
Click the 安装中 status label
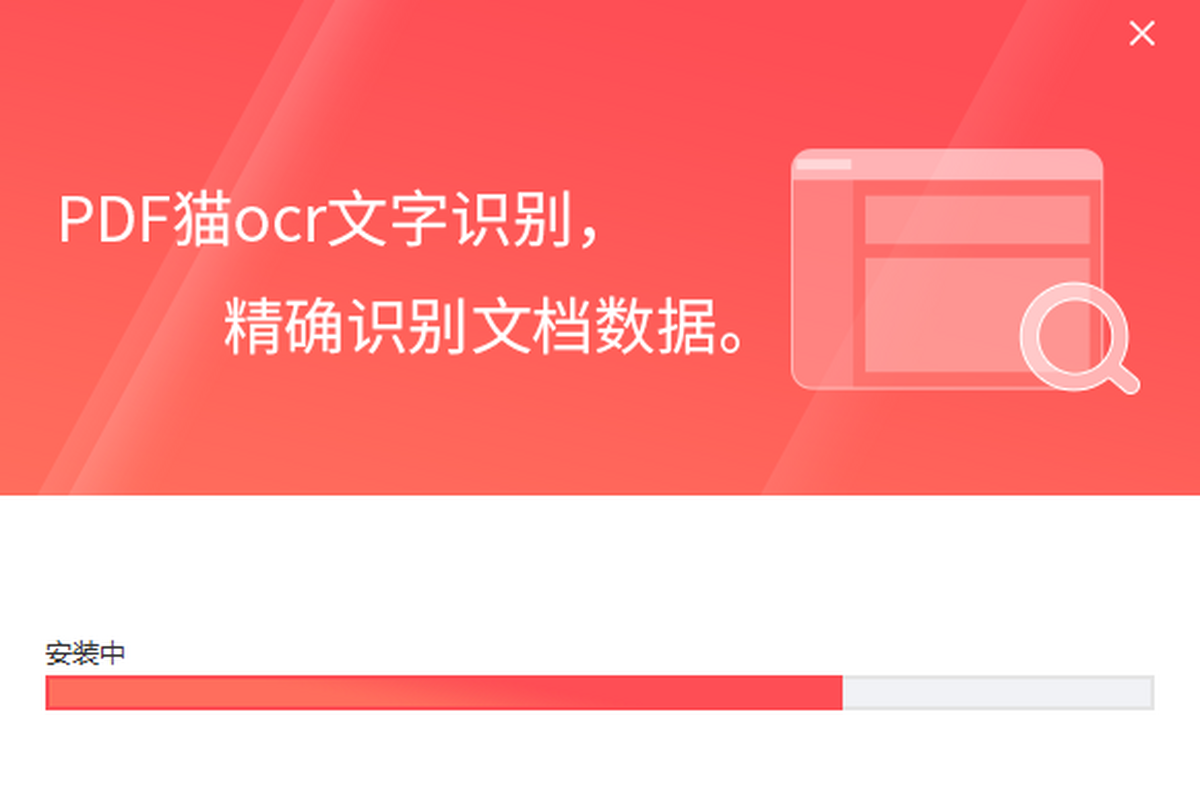[x=86, y=654]
